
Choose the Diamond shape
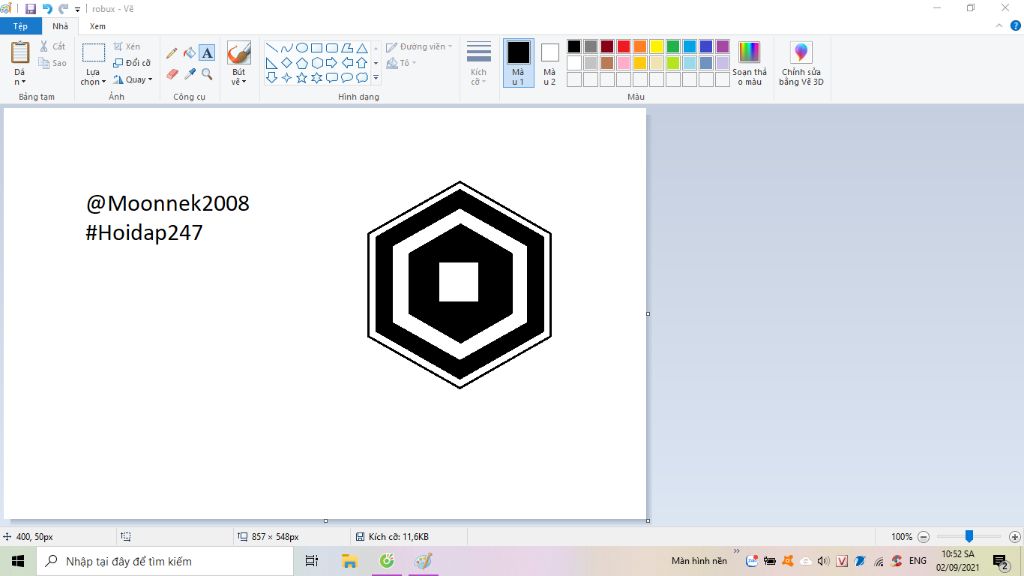pos(287,63)
